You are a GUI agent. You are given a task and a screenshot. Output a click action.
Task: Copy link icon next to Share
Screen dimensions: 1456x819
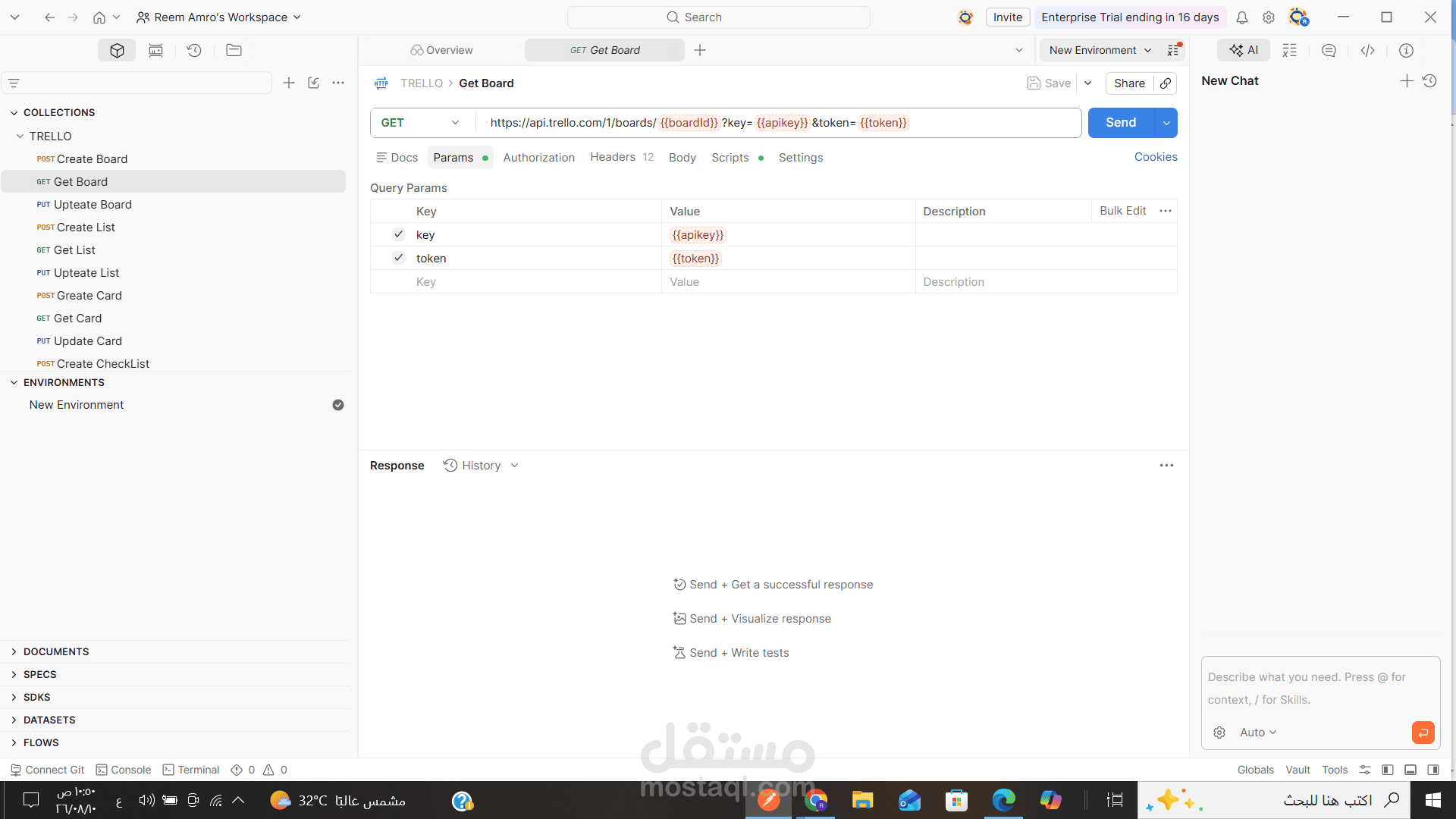1166,83
